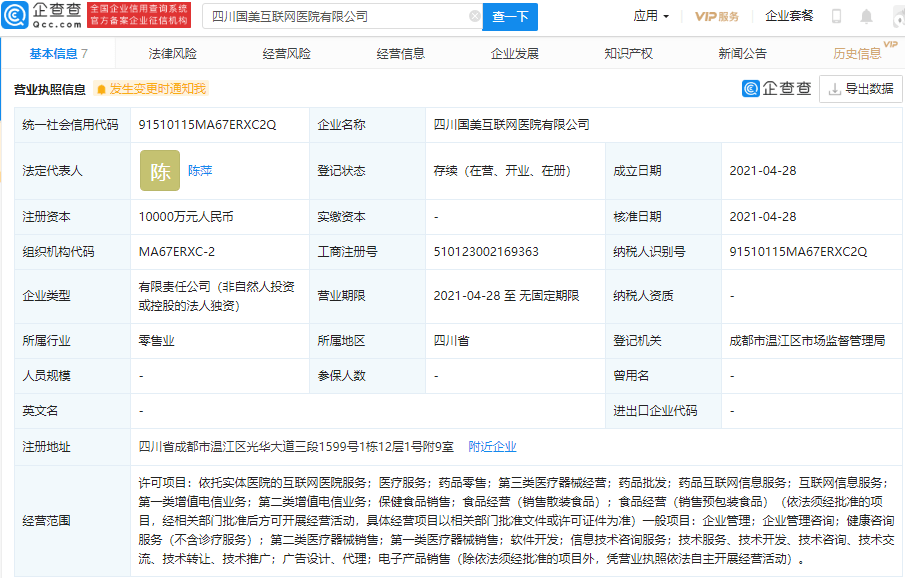
Task: Clear the search box with the X icon
Action: [x=475, y=16]
